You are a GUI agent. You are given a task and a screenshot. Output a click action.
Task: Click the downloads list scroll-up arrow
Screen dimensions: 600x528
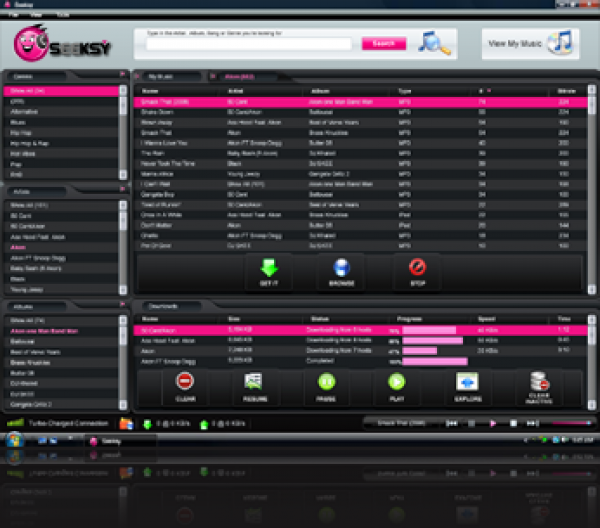pos(592,319)
